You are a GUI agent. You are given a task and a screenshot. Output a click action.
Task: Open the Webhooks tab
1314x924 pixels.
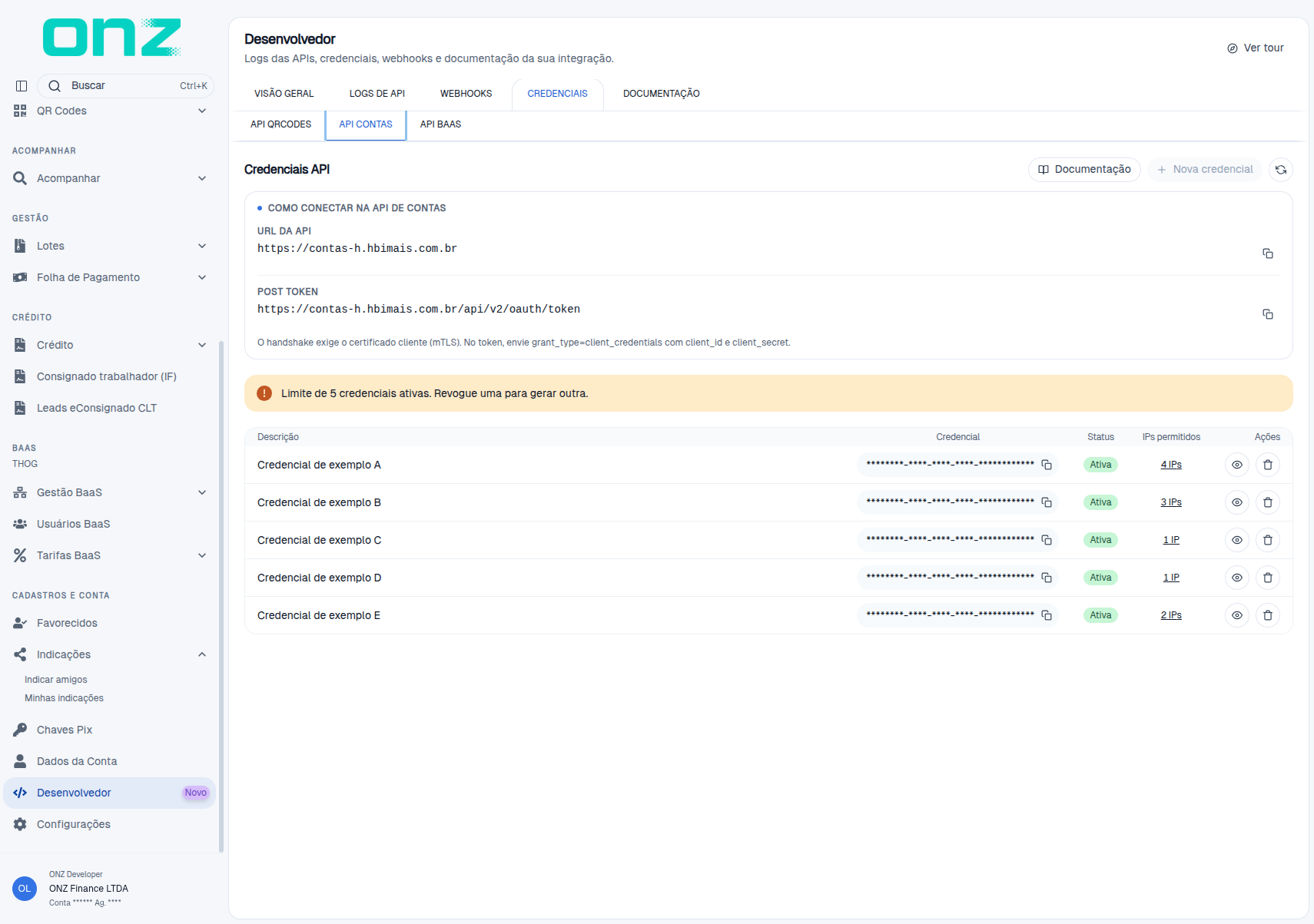[466, 94]
